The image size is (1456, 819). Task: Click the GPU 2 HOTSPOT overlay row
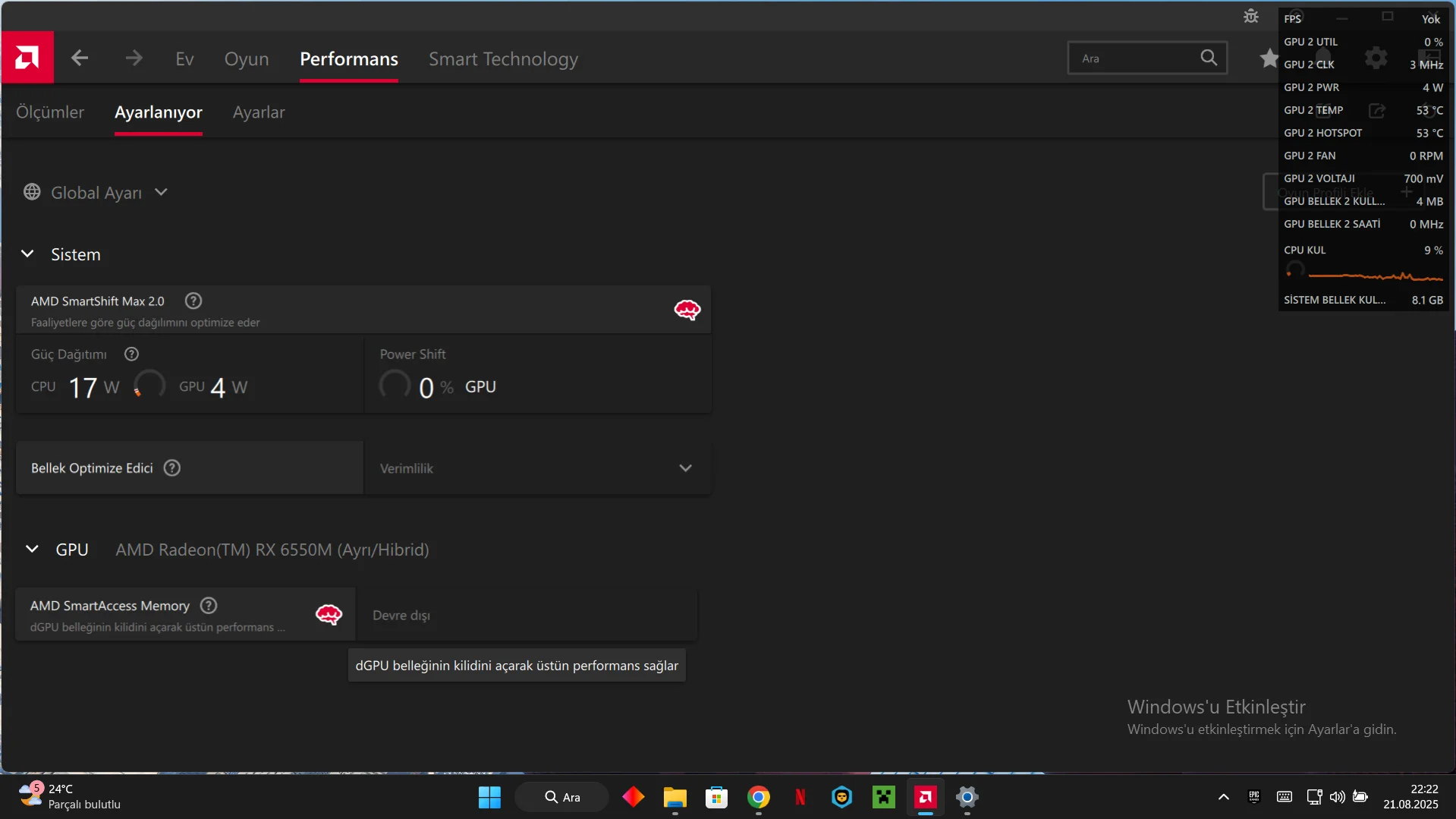pyautogui.click(x=1363, y=133)
